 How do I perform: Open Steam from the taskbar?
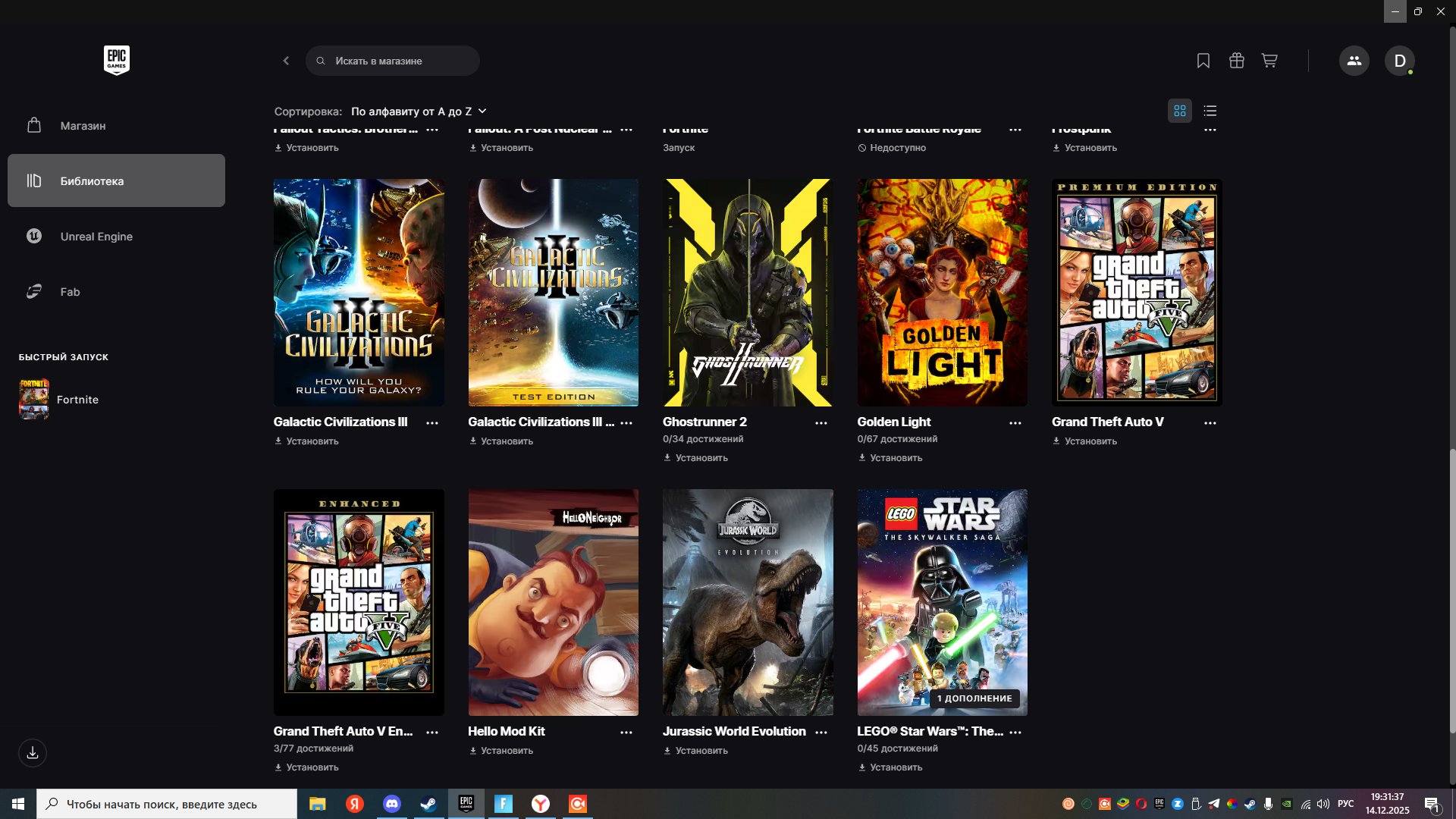click(x=428, y=804)
